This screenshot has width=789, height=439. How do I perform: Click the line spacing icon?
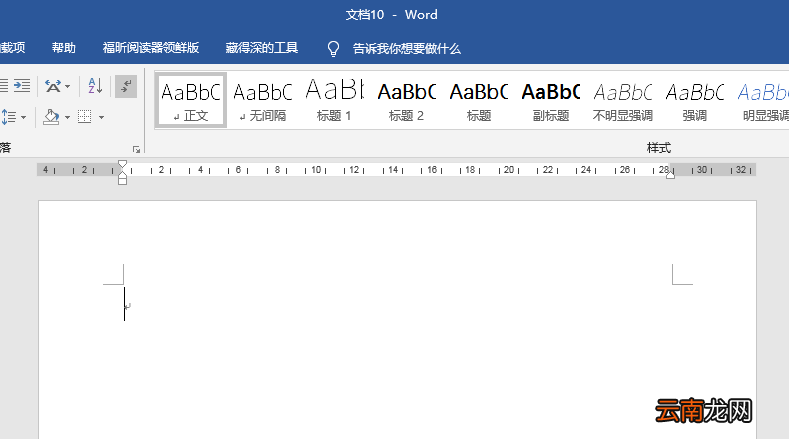click(9, 117)
